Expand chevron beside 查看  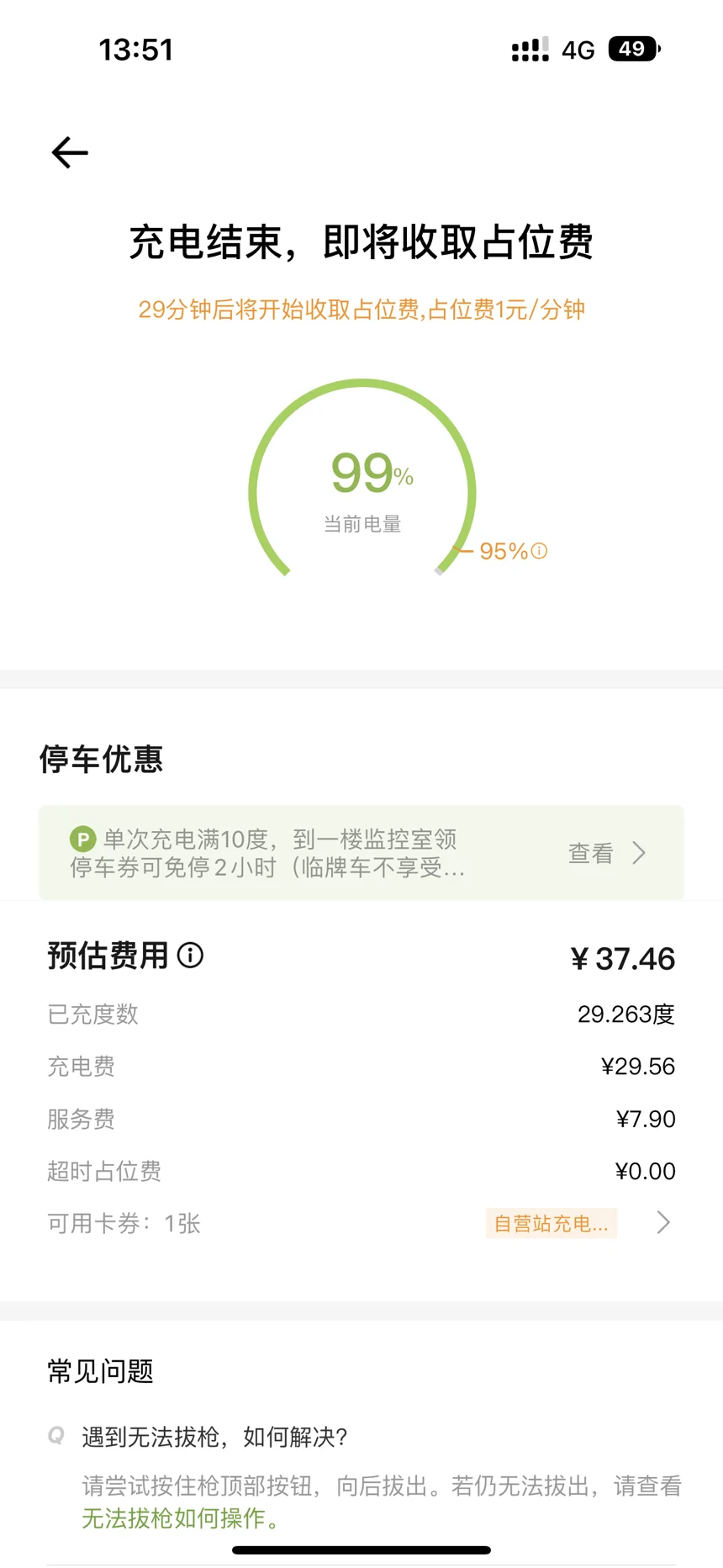coord(639,853)
